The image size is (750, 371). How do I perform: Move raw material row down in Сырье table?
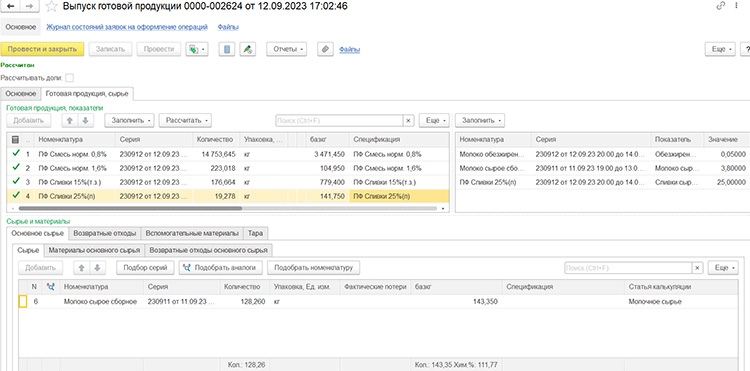point(97,268)
